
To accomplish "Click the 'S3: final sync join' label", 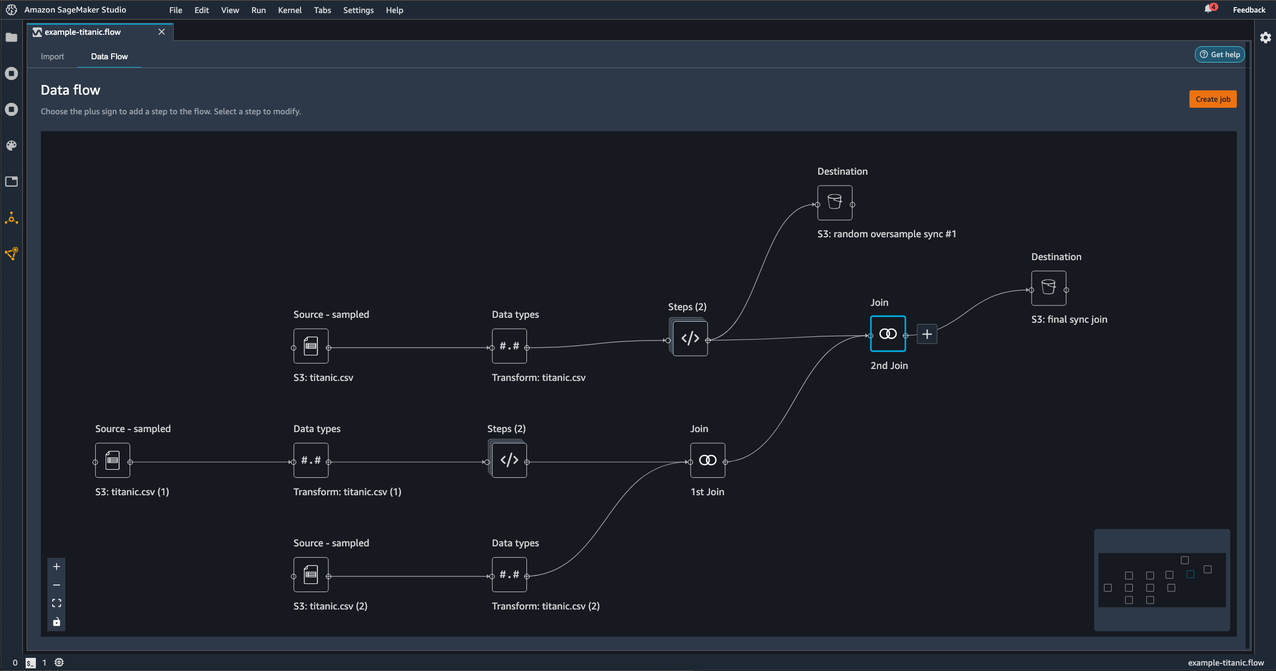I will (1069, 320).
